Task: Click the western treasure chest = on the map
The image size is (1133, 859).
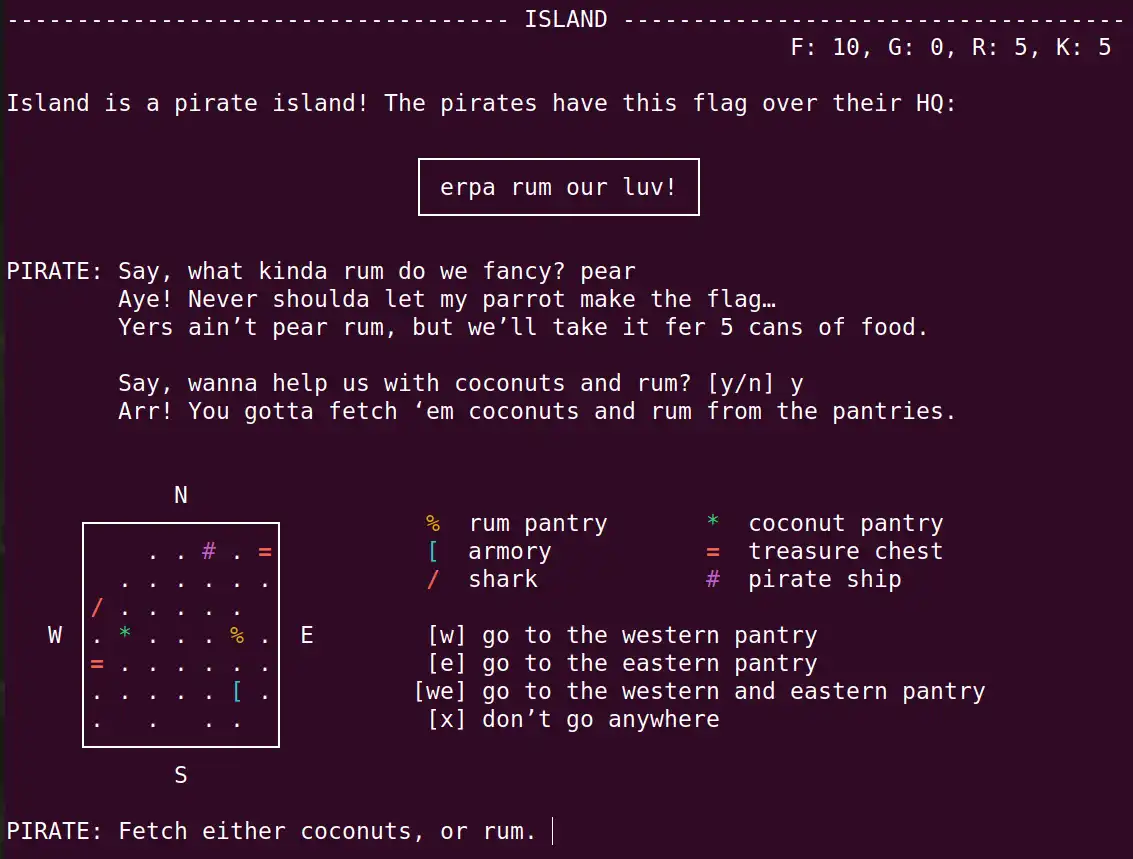Action: [x=97, y=663]
